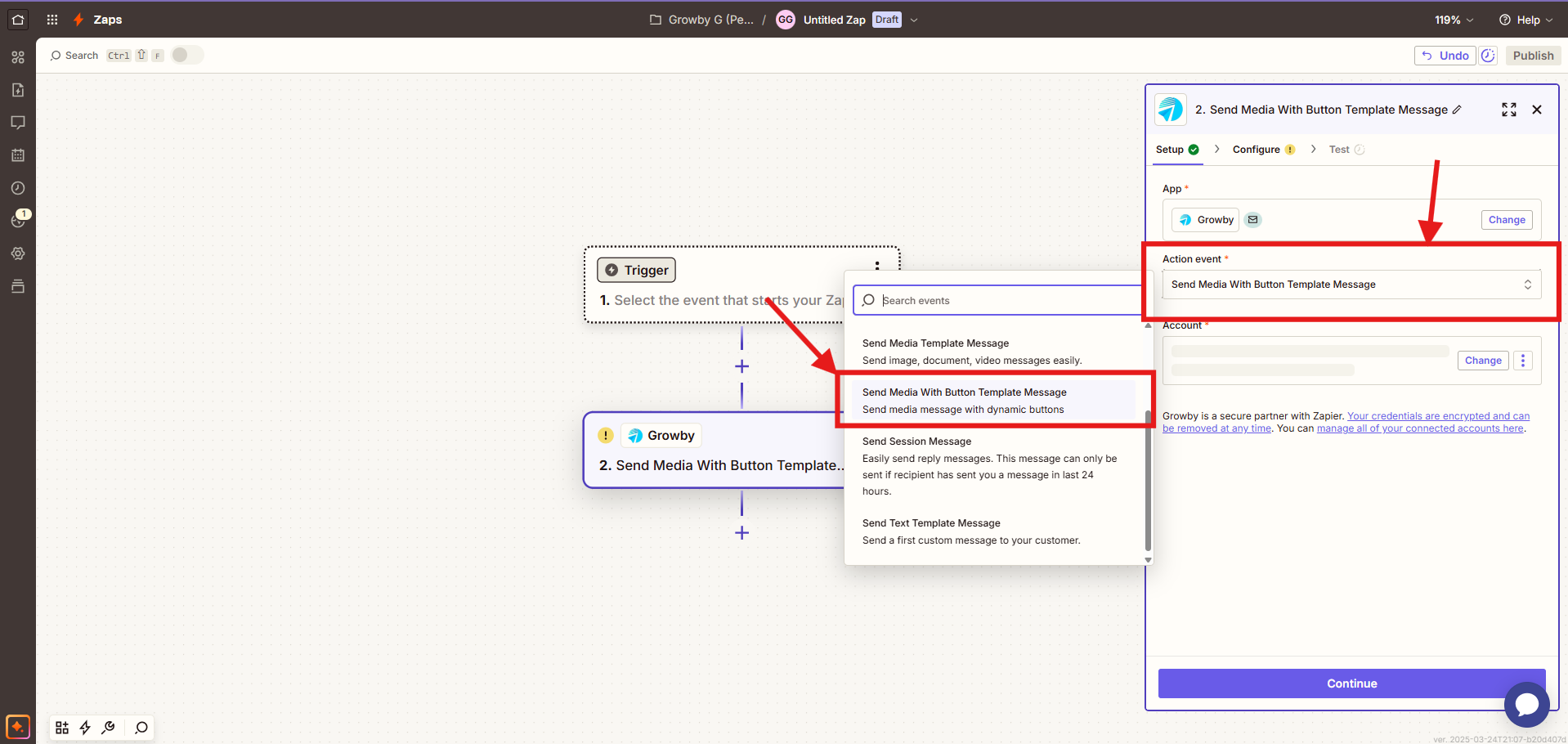This screenshot has height=744, width=1568.
Task: Open the chat support bubble
Action: point(1526,704)
